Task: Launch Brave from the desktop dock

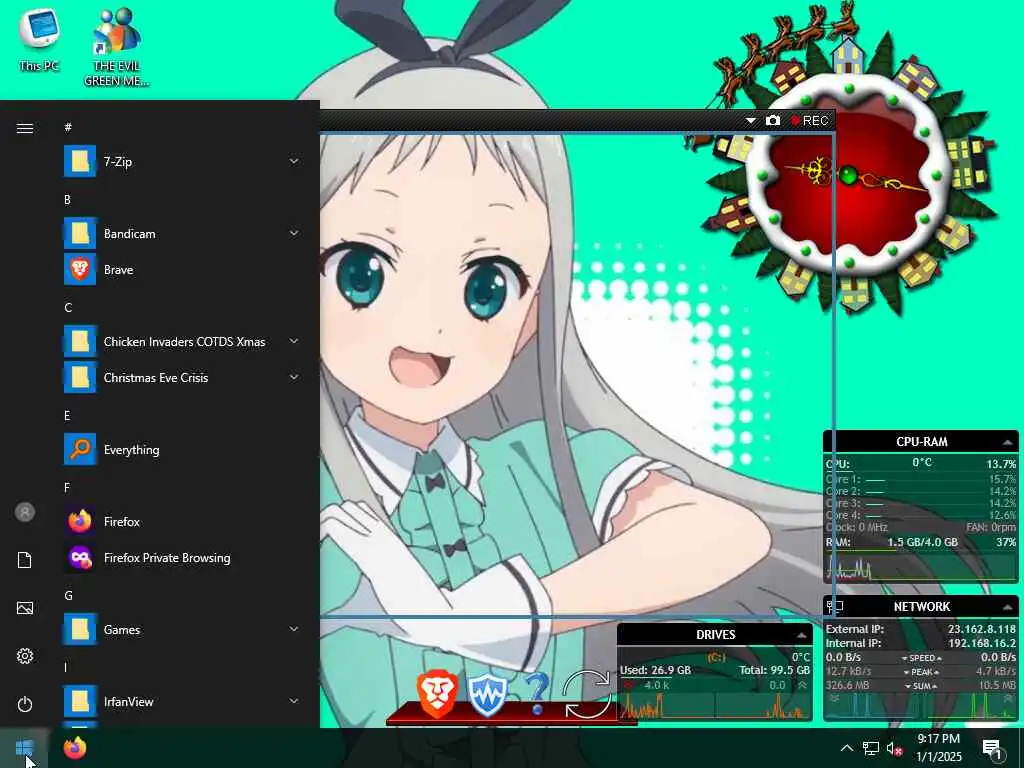Action: click(437, 694)
